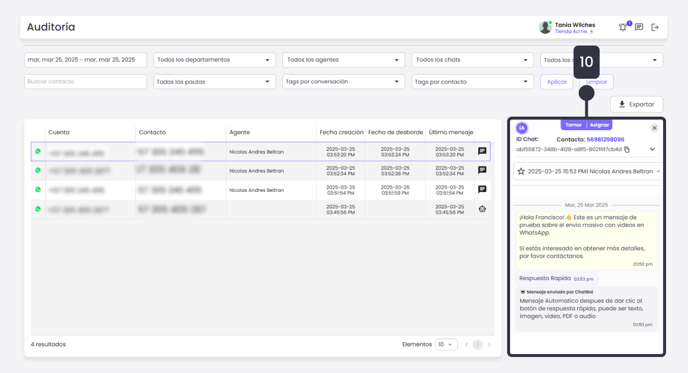
Task: Open the notifications bell
Action: pyautogui.click(x=623, y=27)
